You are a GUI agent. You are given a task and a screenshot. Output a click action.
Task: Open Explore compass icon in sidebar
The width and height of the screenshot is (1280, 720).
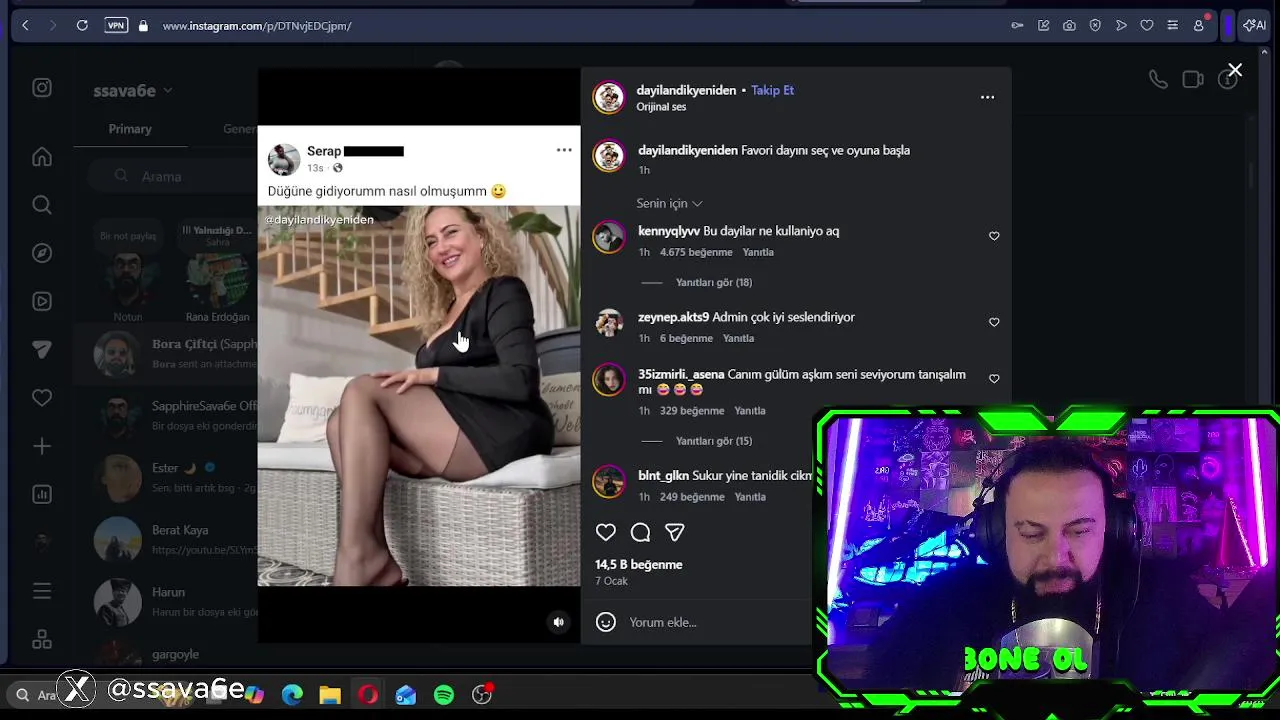click(42, 253)
